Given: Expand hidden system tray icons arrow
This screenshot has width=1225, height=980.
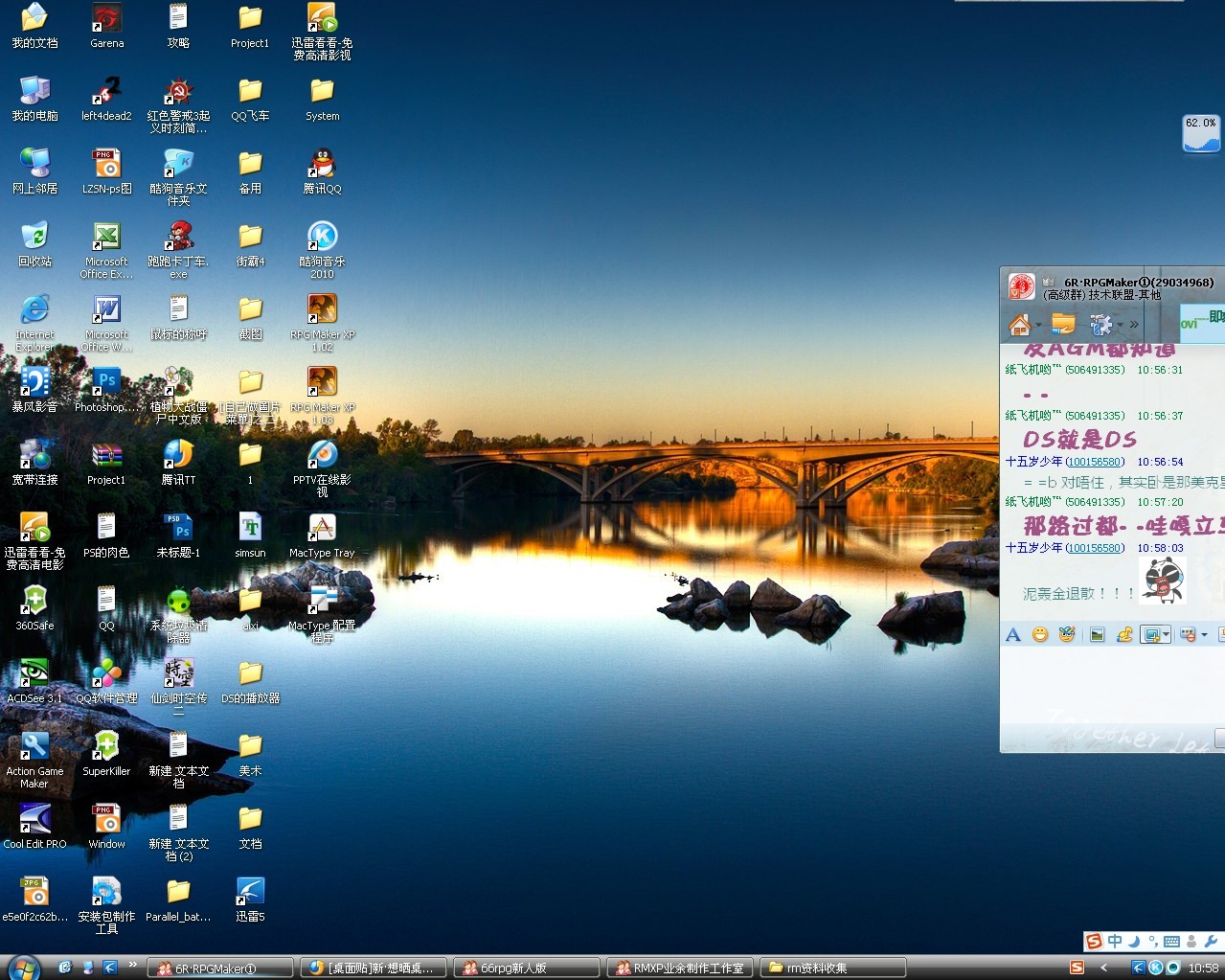Looking at the screenshot, I should [x=1104, y=968].
